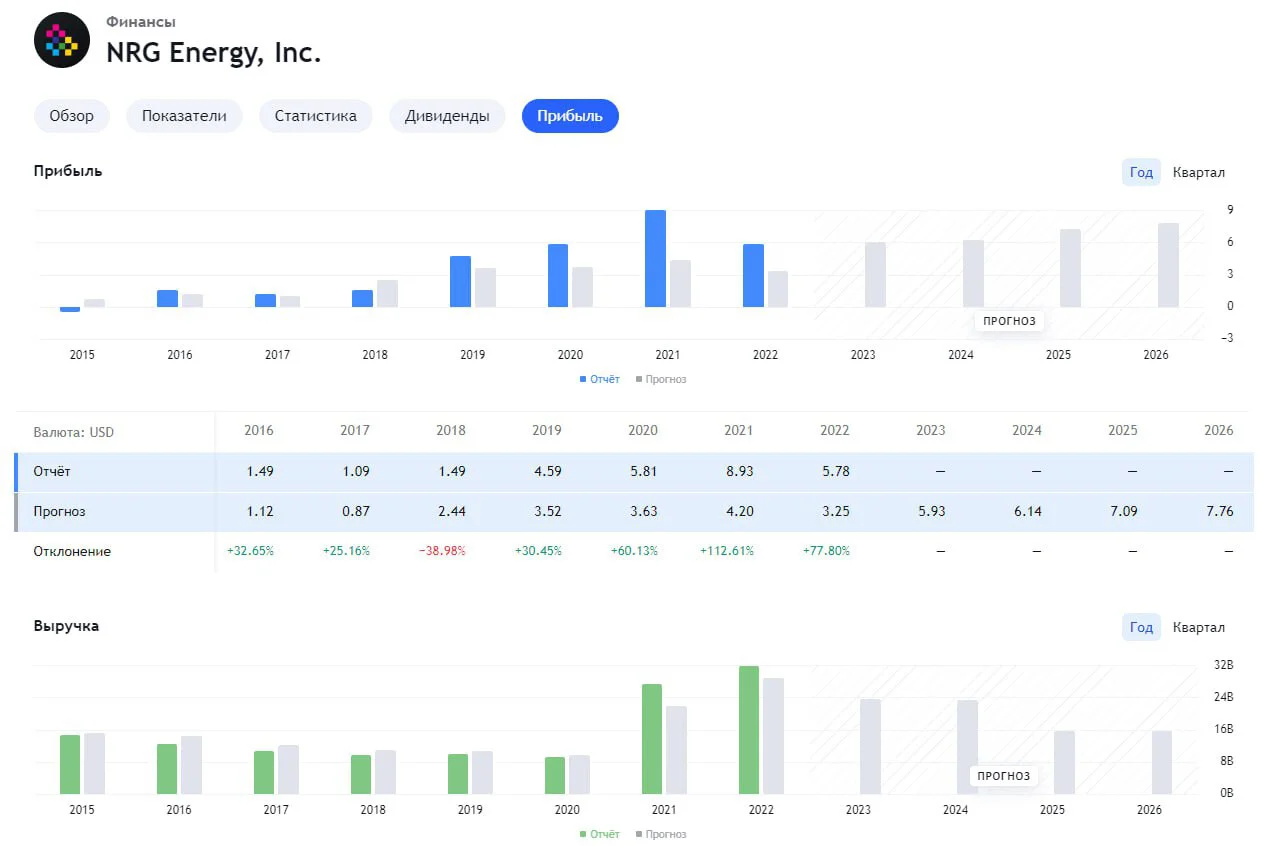The image size is (1266, 846).
Task: Switch Прибыль chart to Квартал
Action: 1198,172
